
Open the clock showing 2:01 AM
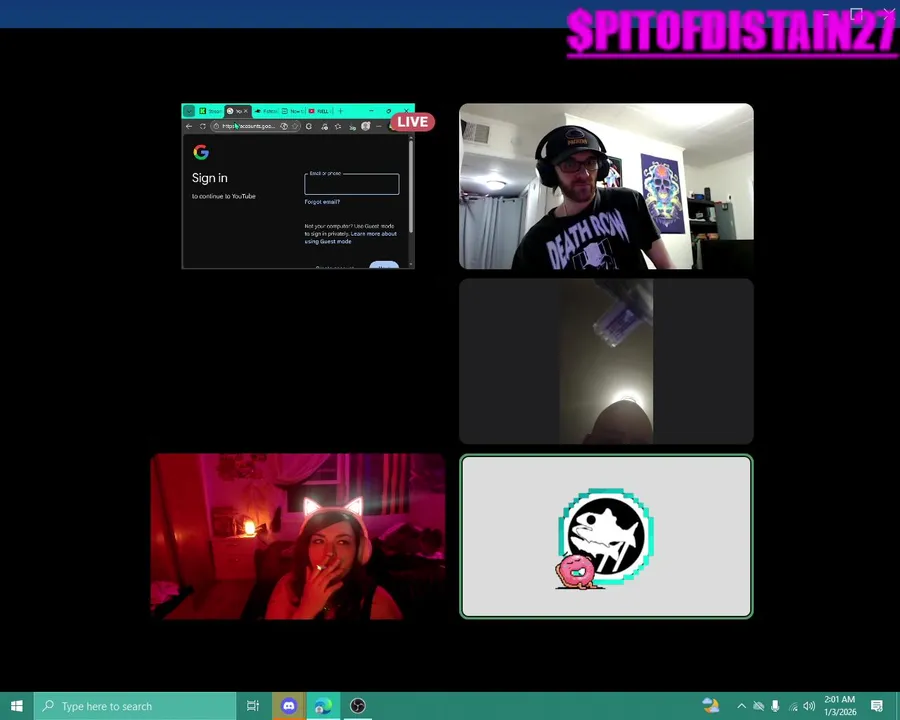pyautogui.click(x=840, y=706)
